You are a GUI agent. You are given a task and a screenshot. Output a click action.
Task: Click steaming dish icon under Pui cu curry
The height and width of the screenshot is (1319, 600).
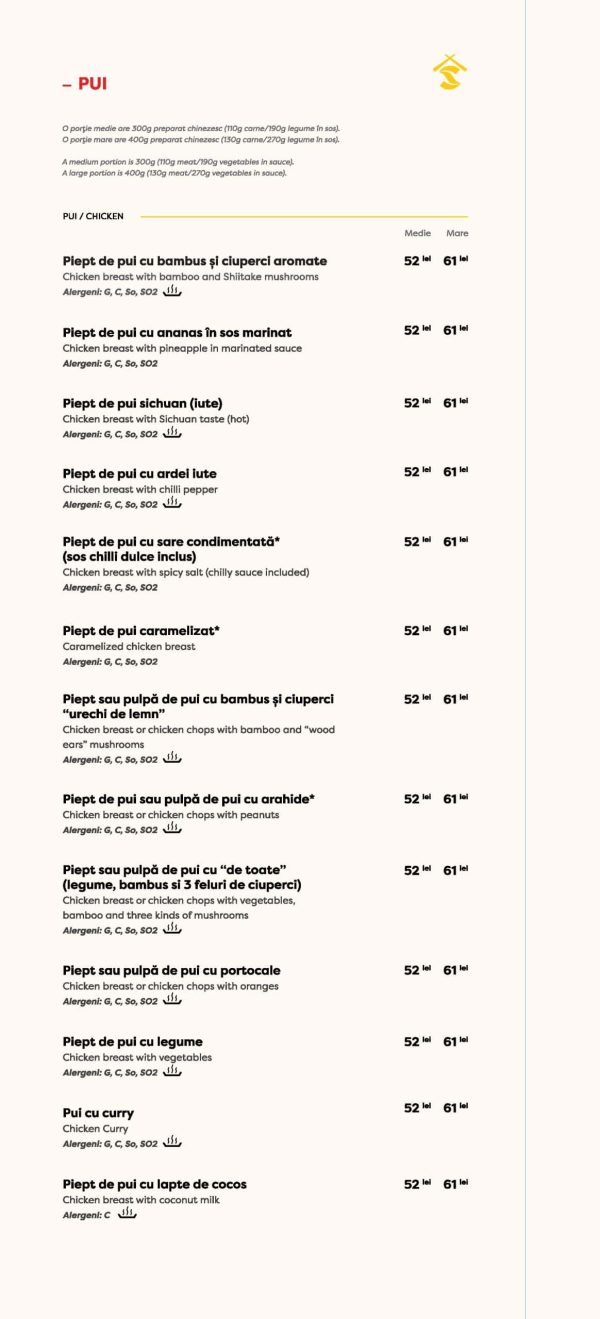[172, 1143]
